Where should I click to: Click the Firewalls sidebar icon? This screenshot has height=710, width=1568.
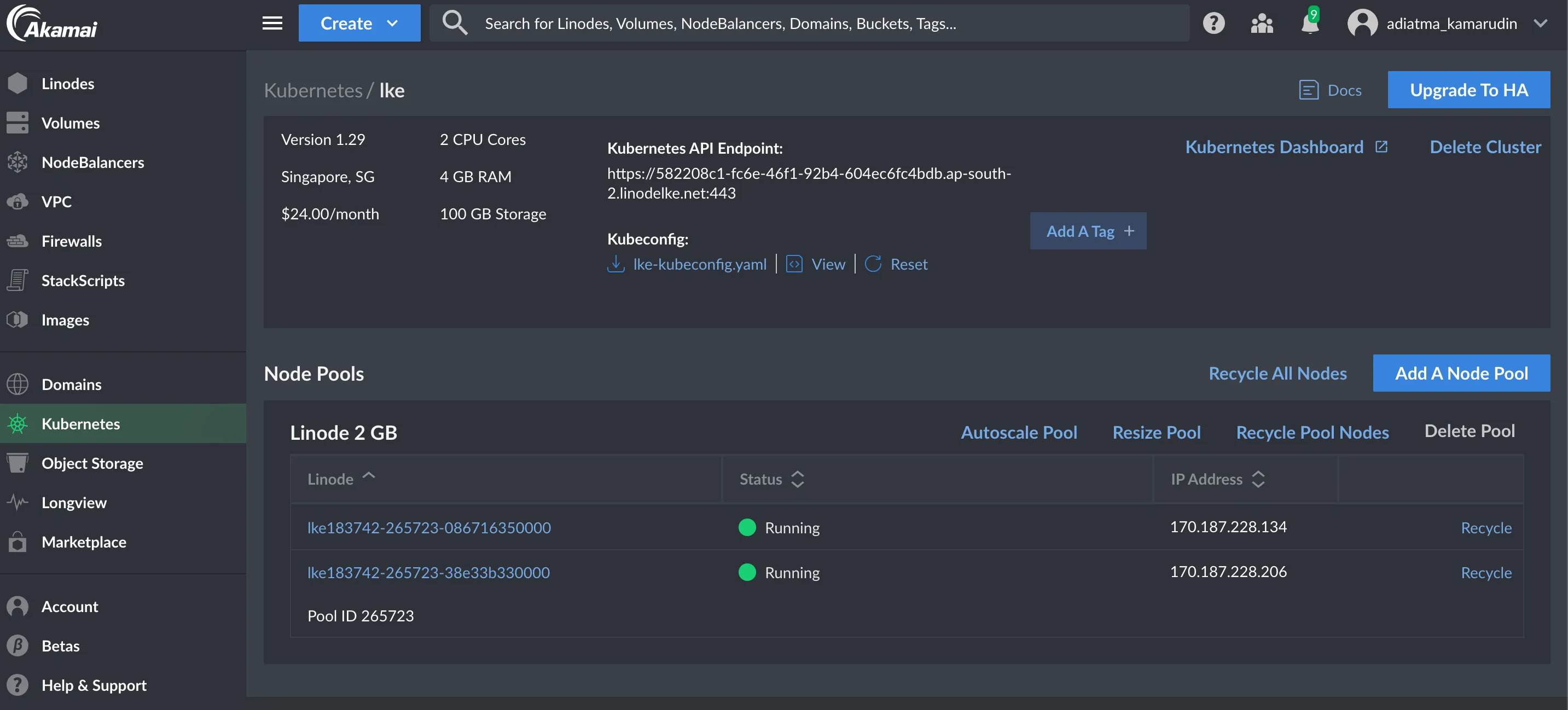click(18, 241)
